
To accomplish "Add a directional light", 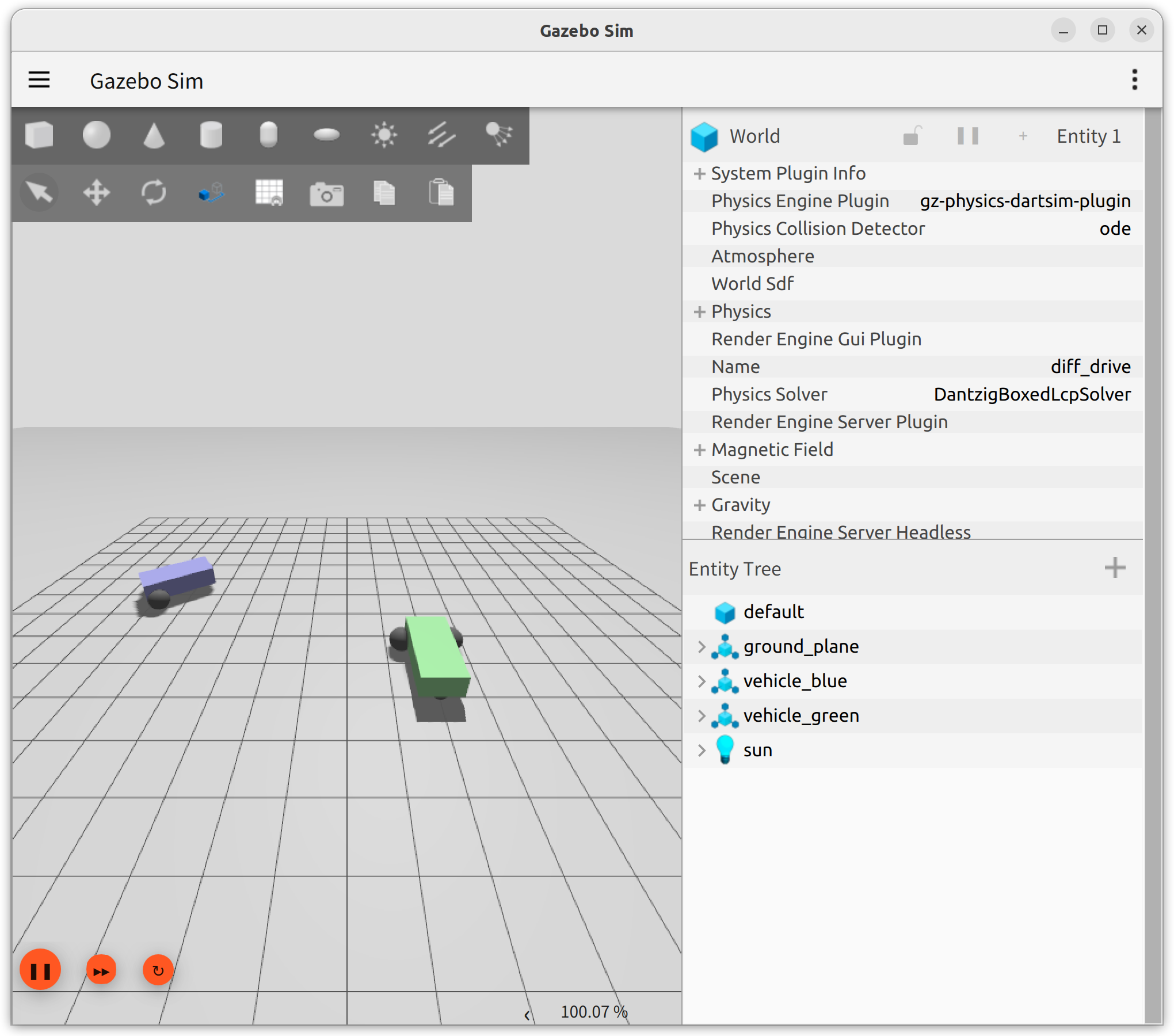I will [441, 135].
